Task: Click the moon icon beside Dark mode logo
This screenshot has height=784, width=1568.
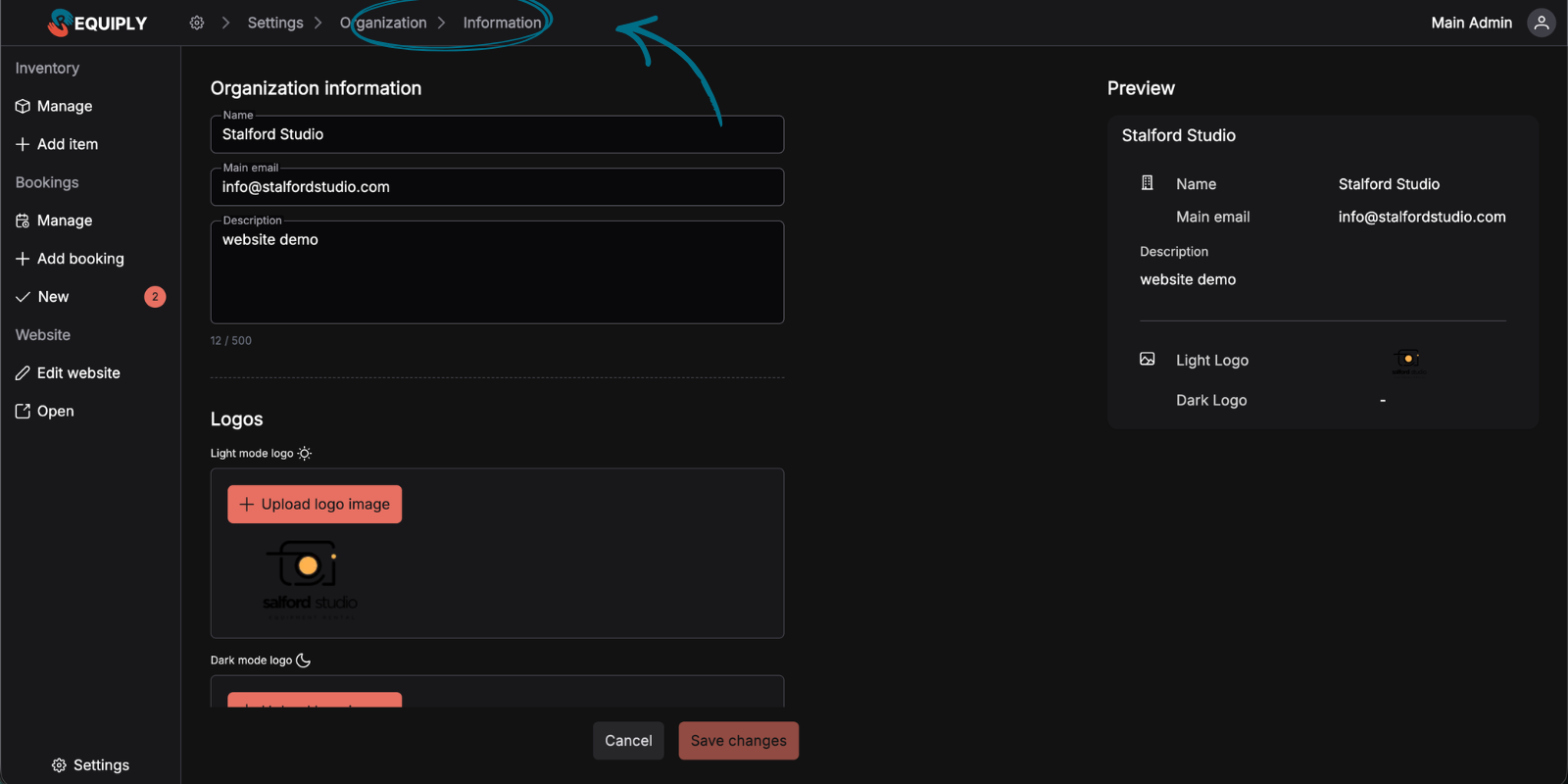Action: (304, 661)
